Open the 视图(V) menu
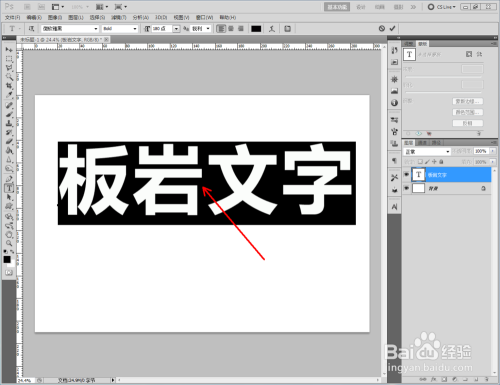The width and height of the screenshot is (500, 385). click(181, 17)
